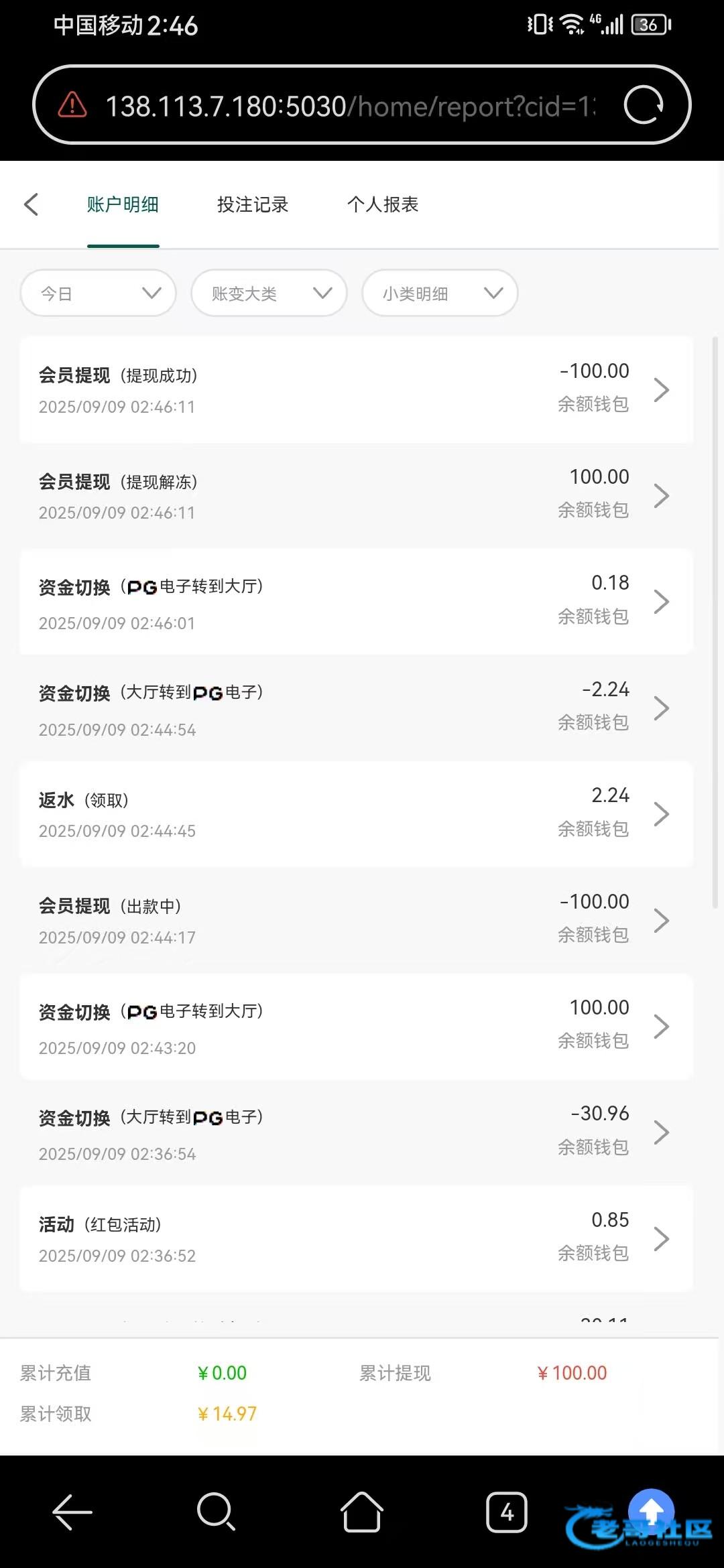Open browser search with magnifier icon

216,1512
